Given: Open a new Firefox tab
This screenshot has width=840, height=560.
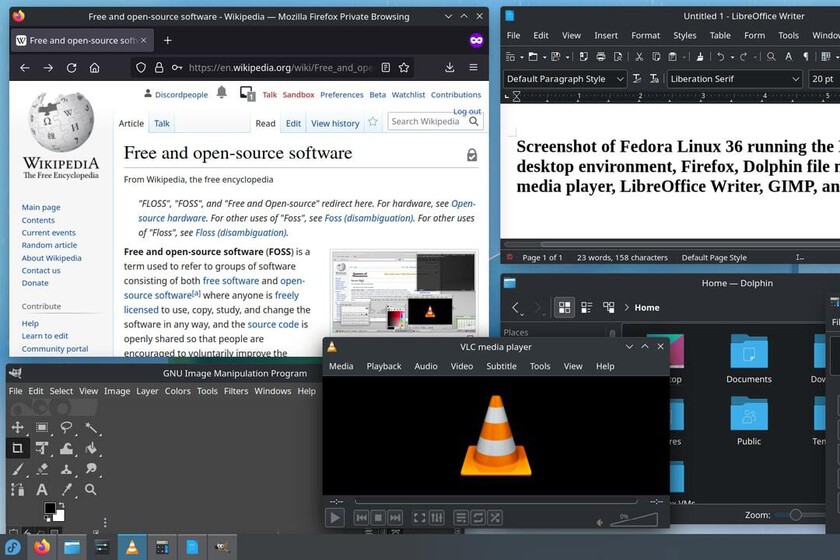Looking at the screenshot, I should click(168, 40).
